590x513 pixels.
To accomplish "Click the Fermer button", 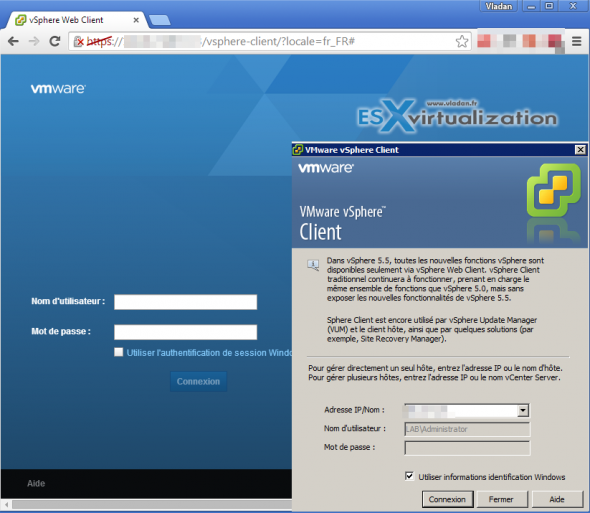I will pyautogui.click(x=502, y=499).
